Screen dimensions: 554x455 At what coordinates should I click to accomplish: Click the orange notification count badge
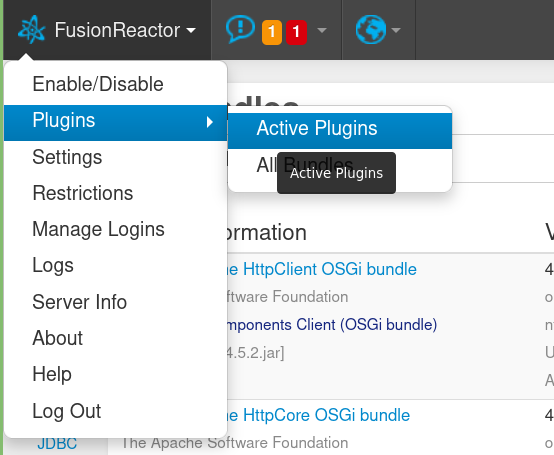pyautogui.click(x=272, y=32)
